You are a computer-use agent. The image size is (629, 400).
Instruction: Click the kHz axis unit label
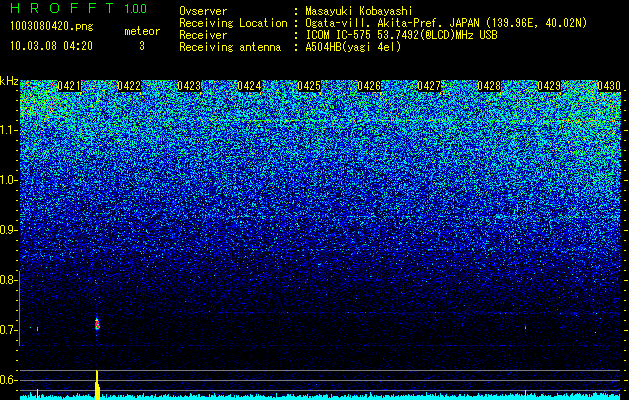pyautogui.click(x=9, y=81)
